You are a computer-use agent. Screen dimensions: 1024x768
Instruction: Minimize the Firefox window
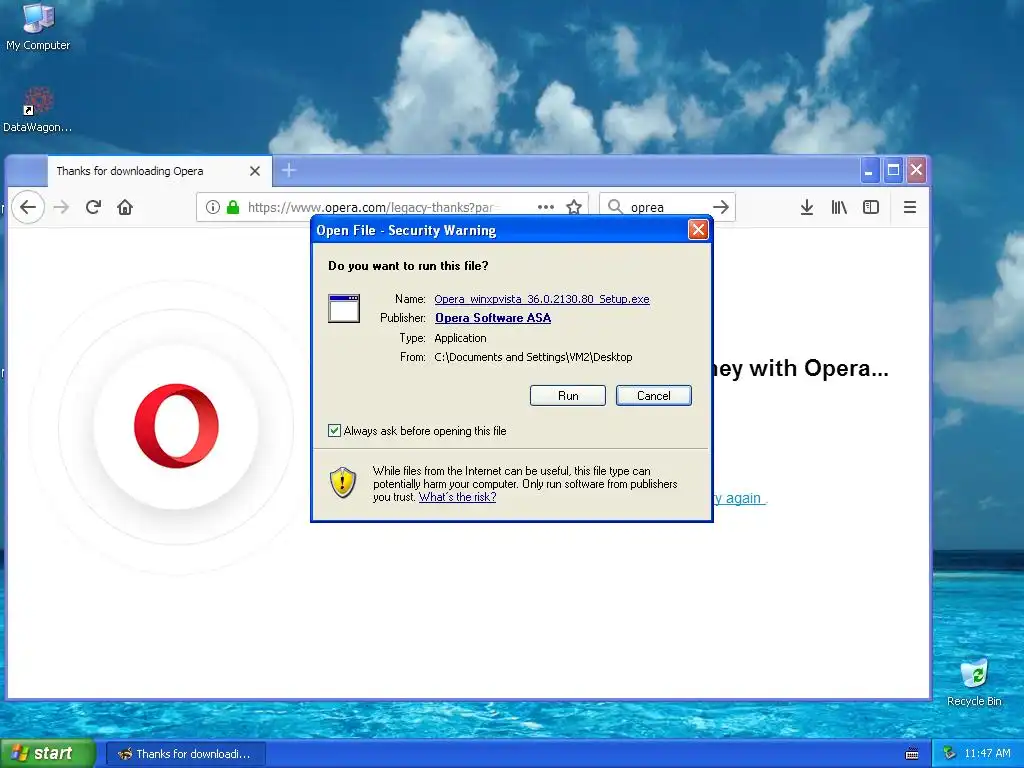[x=869, y=171]
